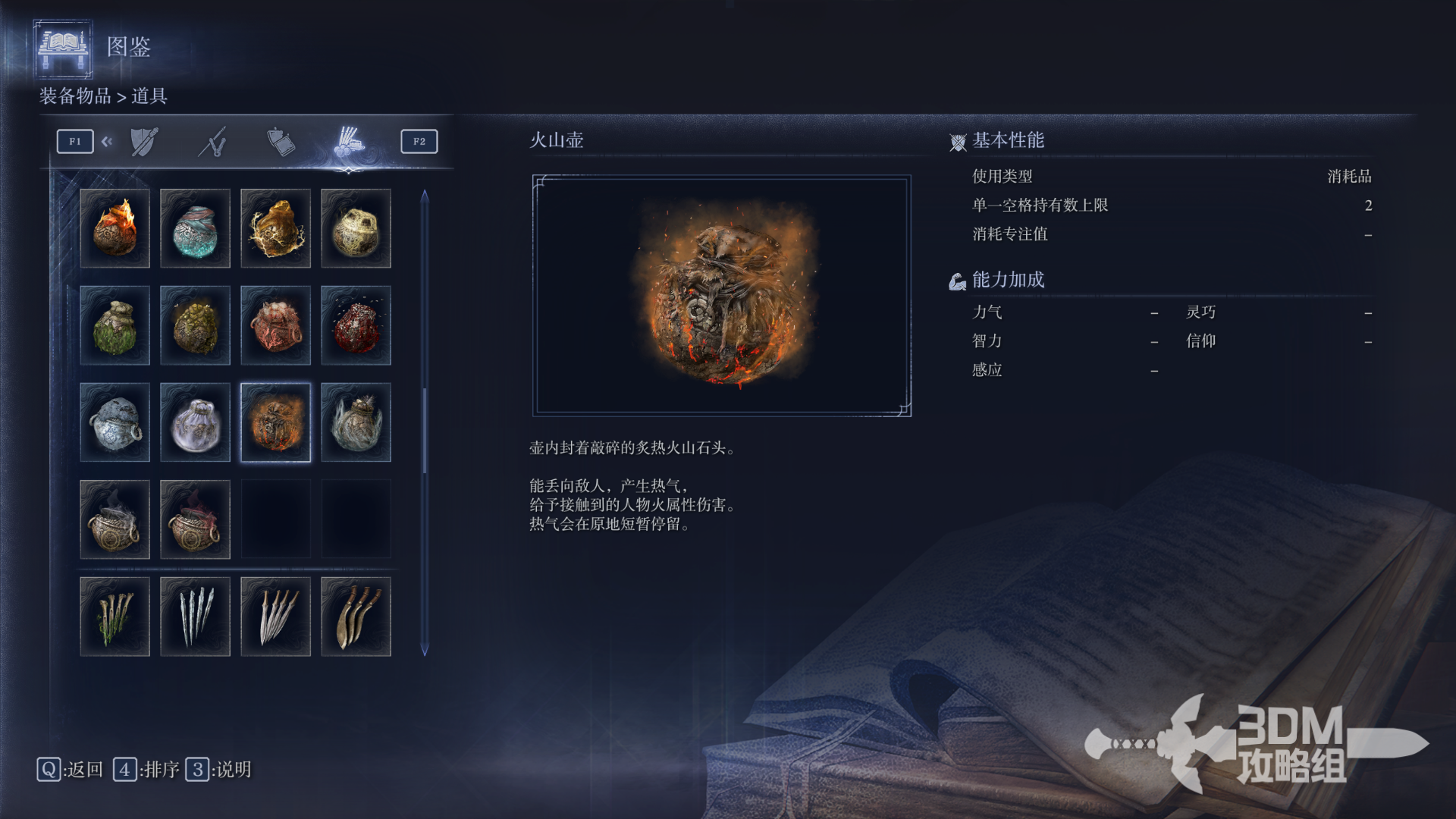Click the 3 说明 description button
1456x819 pixels.
[218, 770]
